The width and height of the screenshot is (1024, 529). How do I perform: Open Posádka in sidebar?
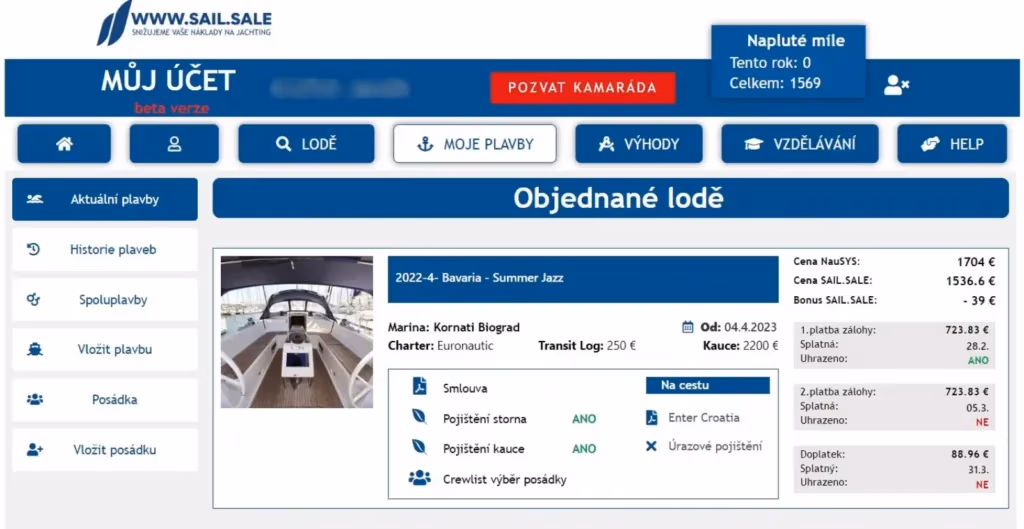click(104, 400)
